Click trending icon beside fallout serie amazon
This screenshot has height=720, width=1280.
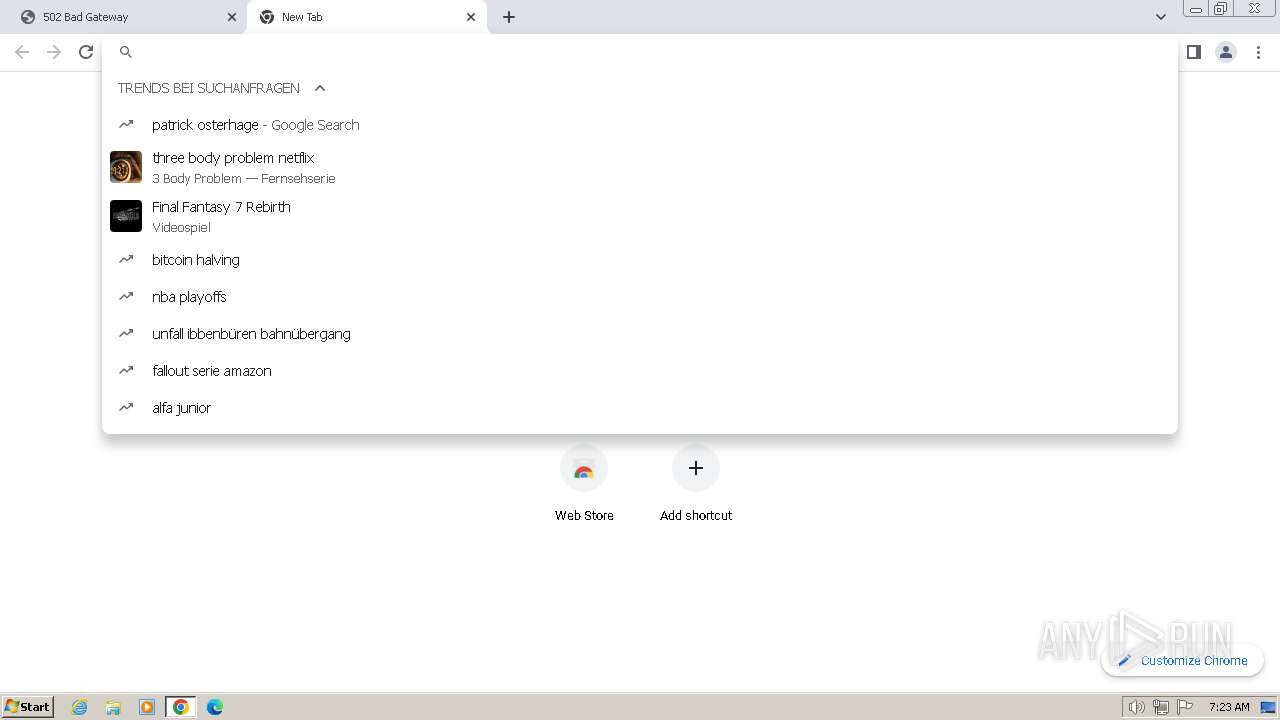pos(126,371)
